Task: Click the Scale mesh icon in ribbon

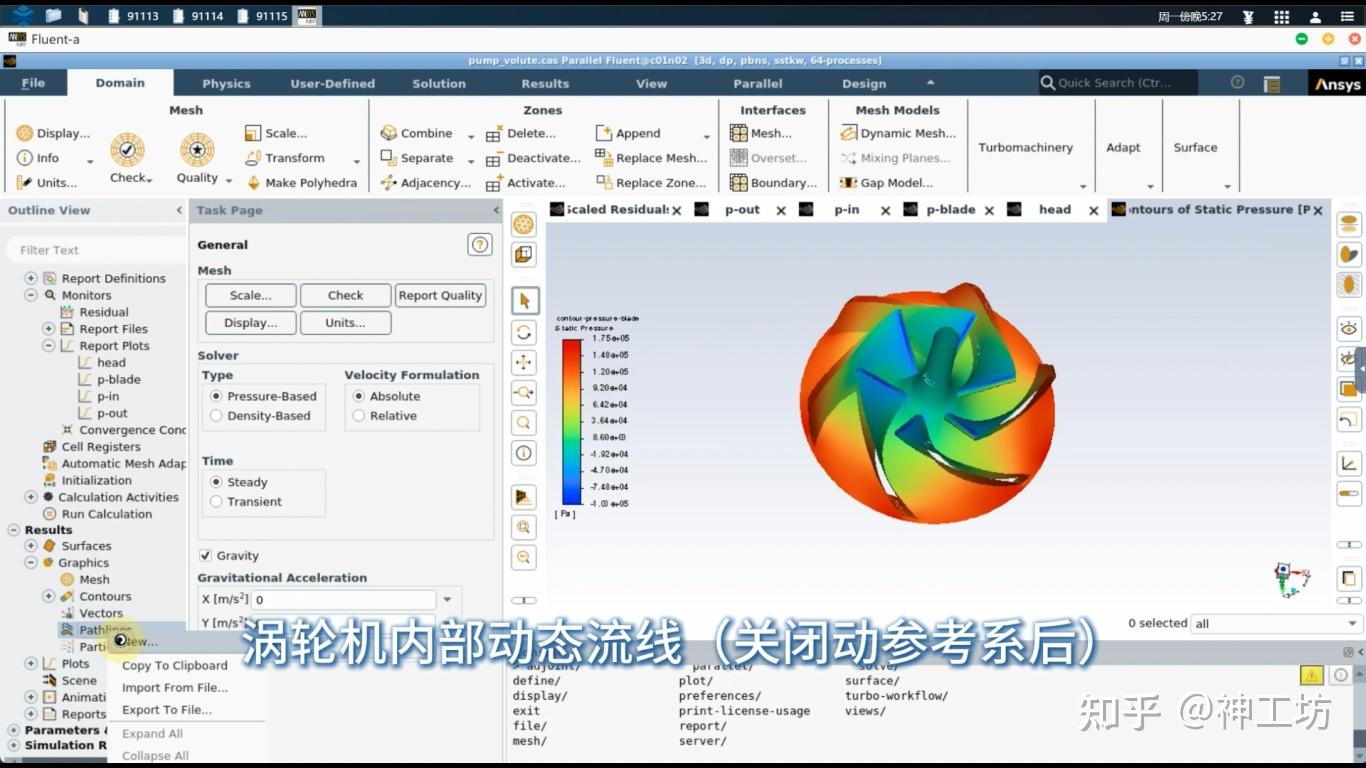Action: (x=253, y=133)
